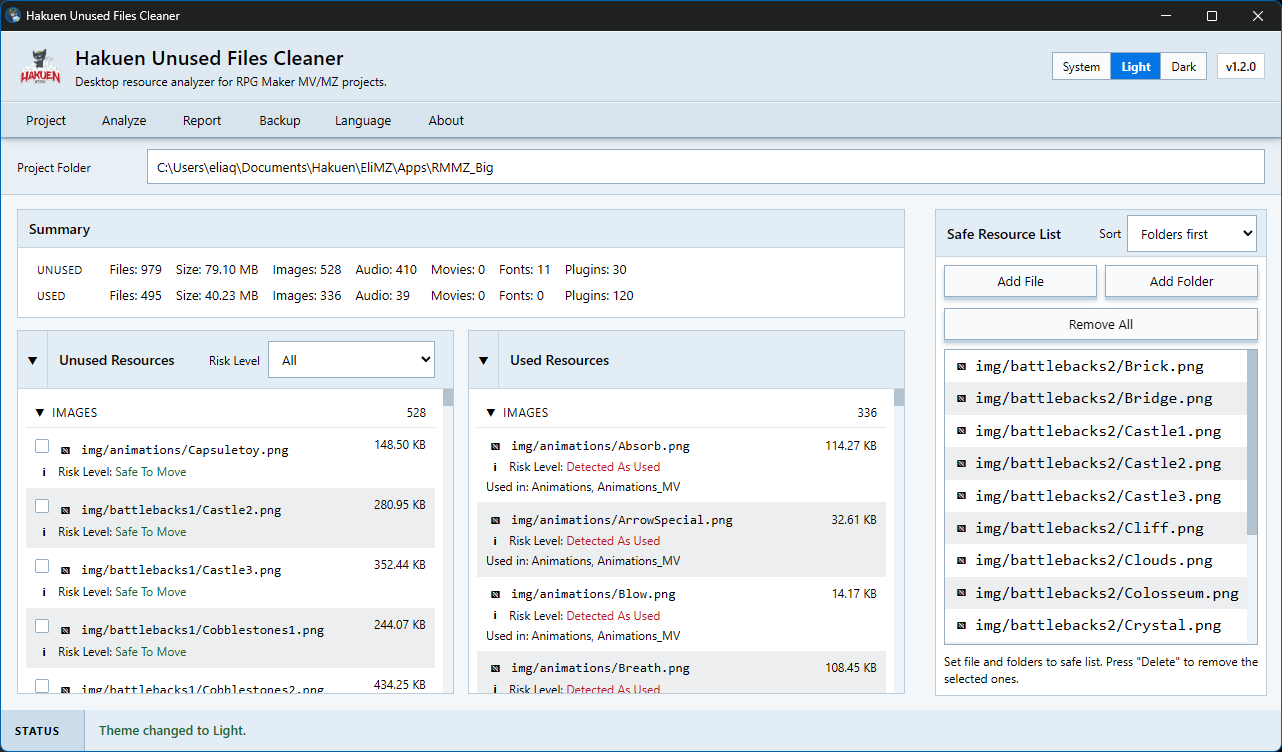Viewport: 1282px width, 752px height.
Task: Open the Risk Level dropdown
Action: 351,360
